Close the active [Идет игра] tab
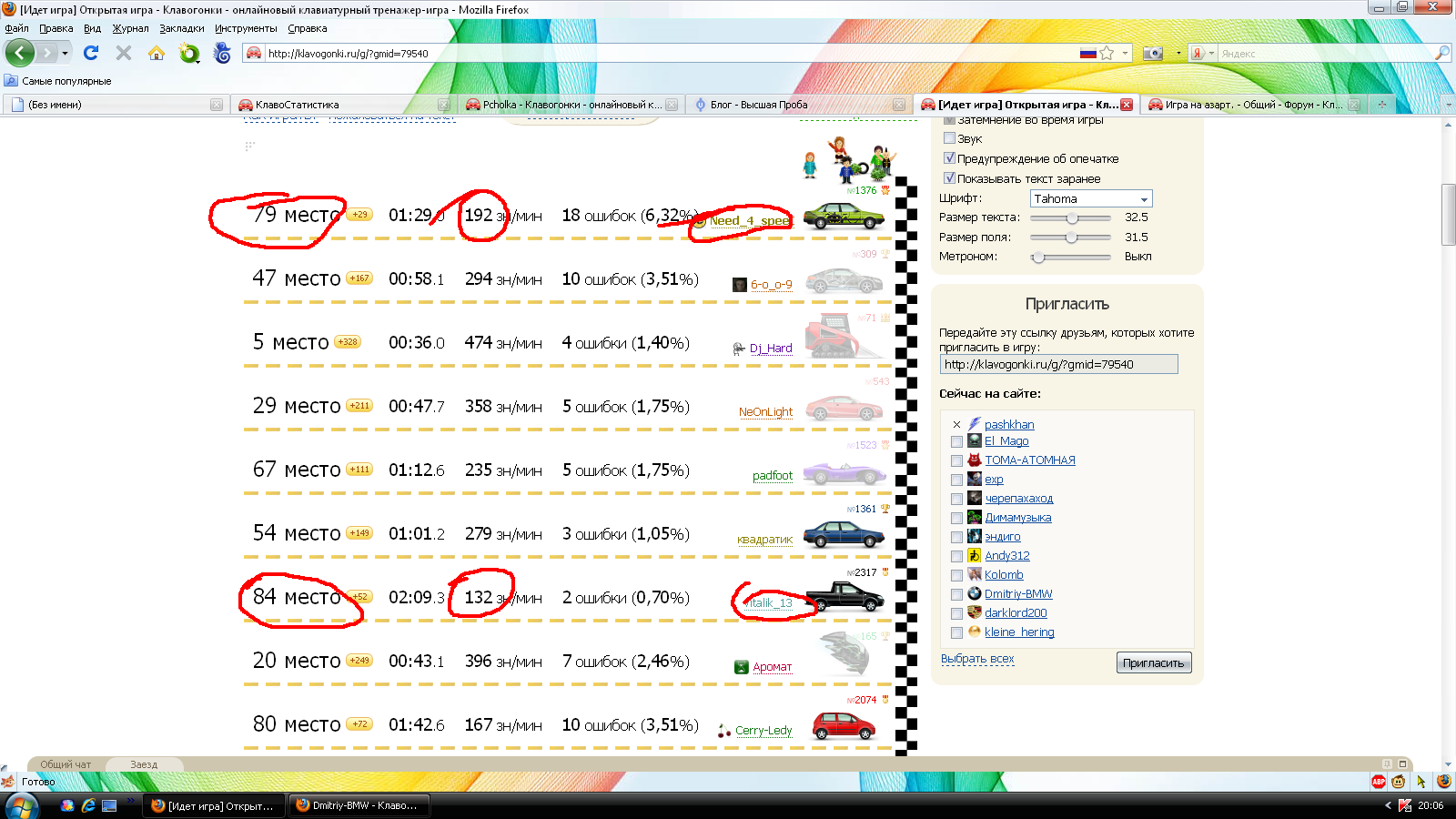This screenshot has height=819, width=1456. click(1127, 105)
